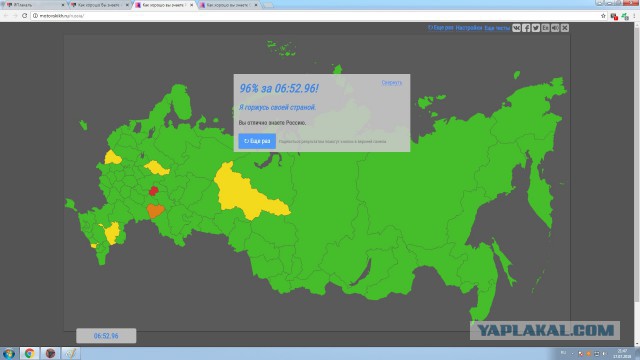This screenshot has height=360, width=640.
Task: Share result on VK
Action: click(516, 28)
